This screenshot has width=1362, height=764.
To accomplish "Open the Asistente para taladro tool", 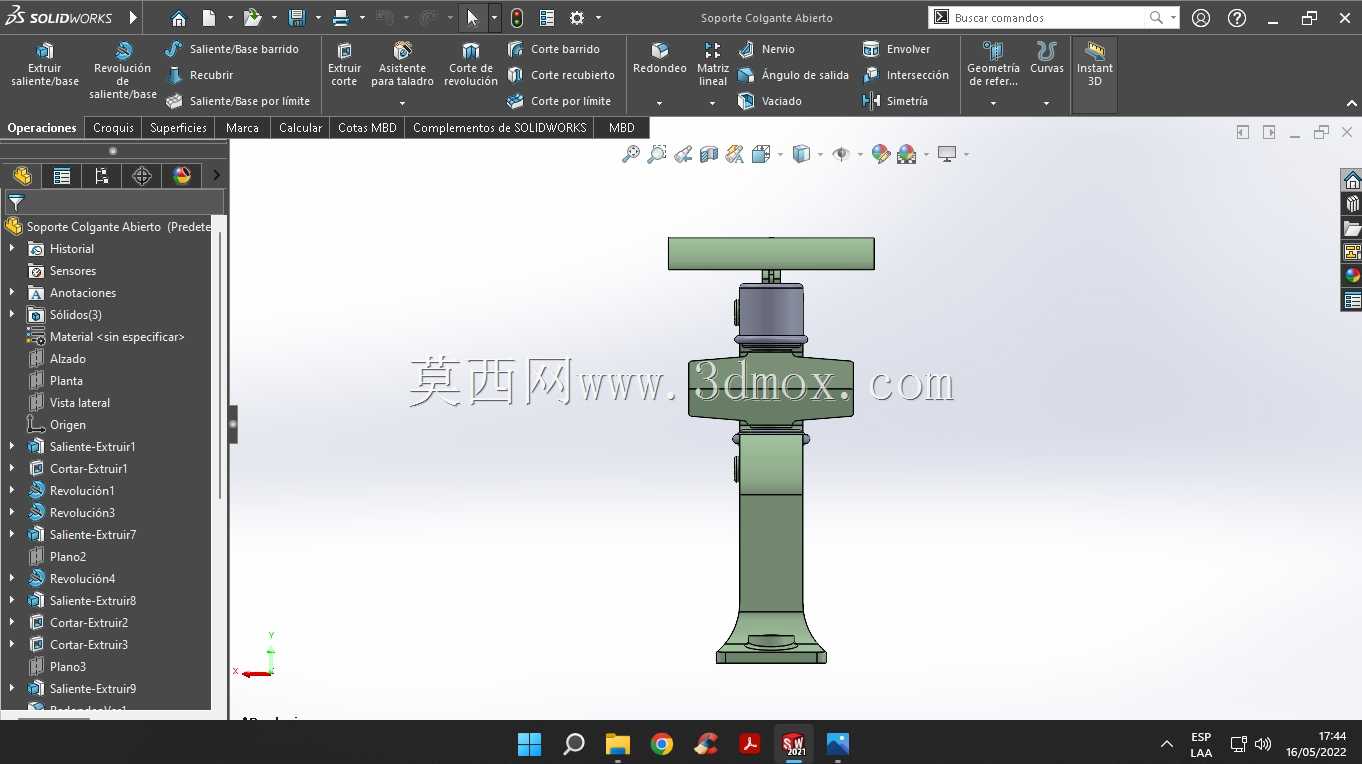I will pos(402,65).
